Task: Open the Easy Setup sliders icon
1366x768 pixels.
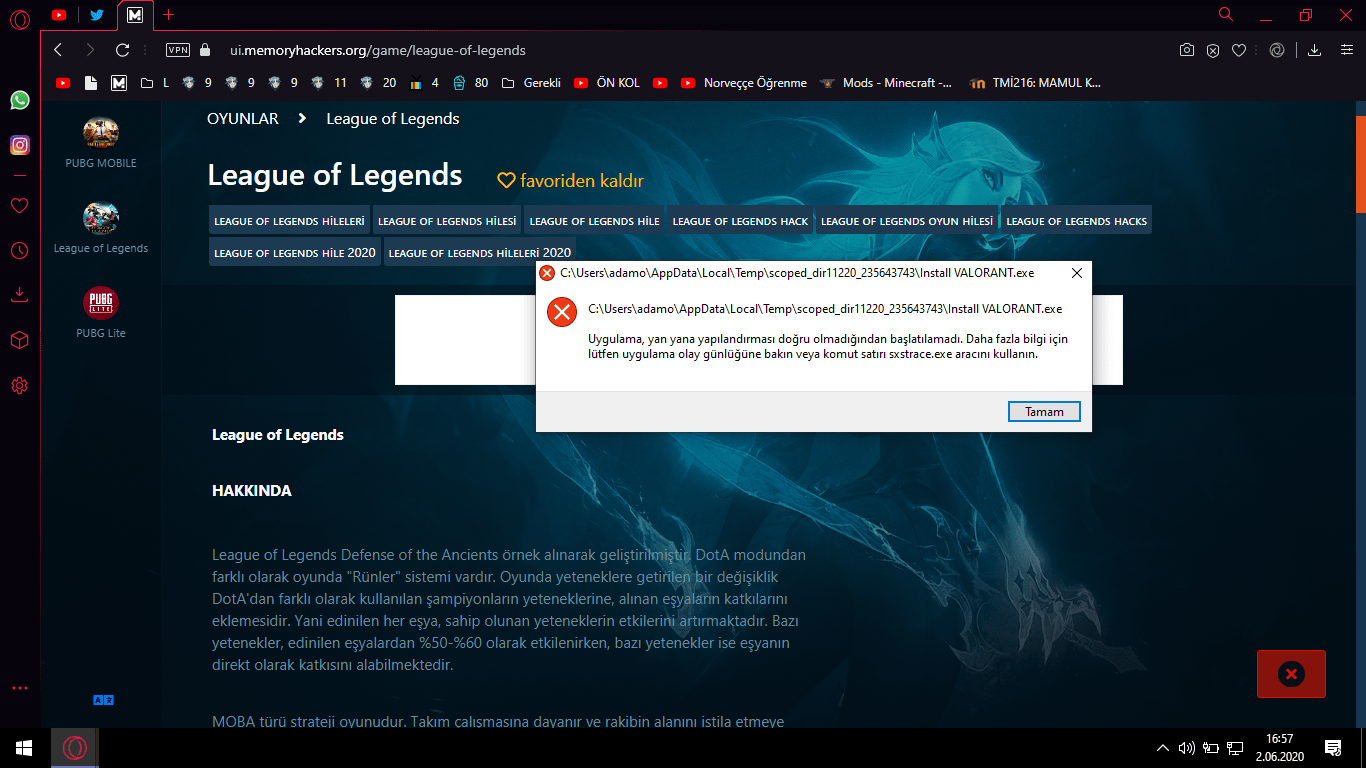Action: click(x=1345, y=50)
